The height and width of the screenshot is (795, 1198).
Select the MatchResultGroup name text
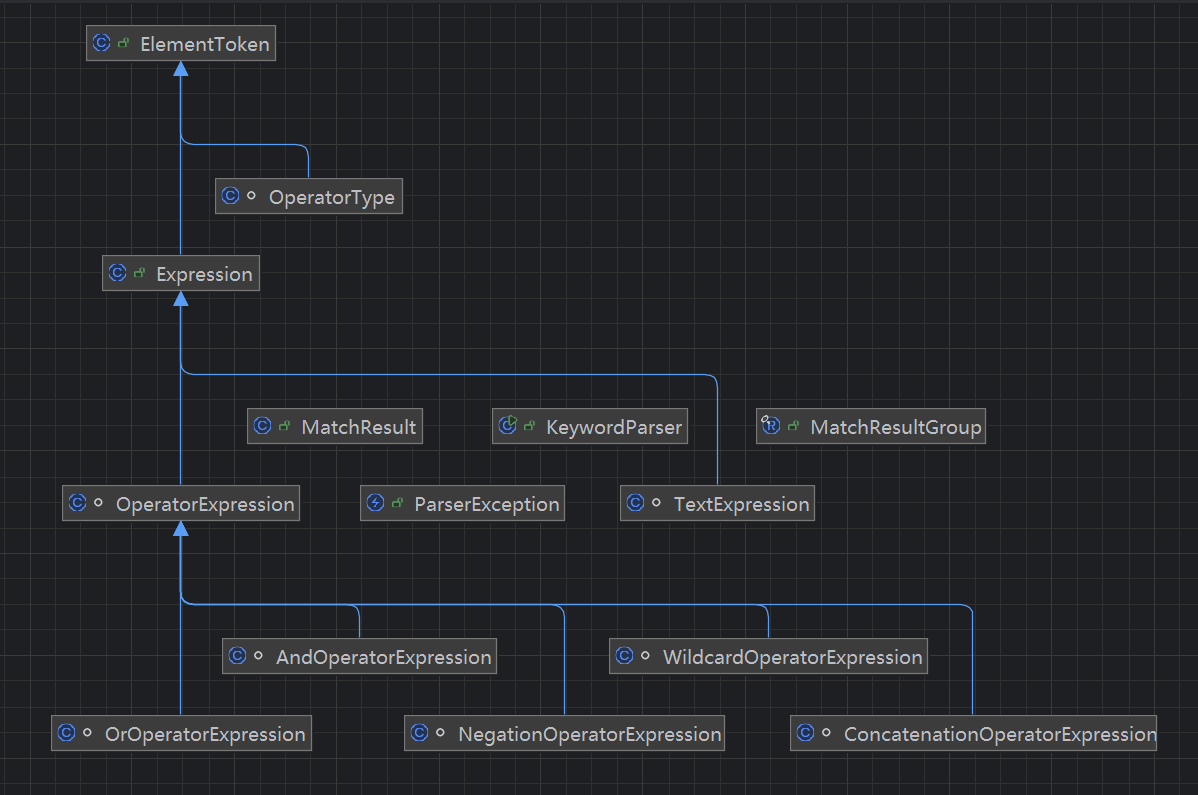coord(895,427)
